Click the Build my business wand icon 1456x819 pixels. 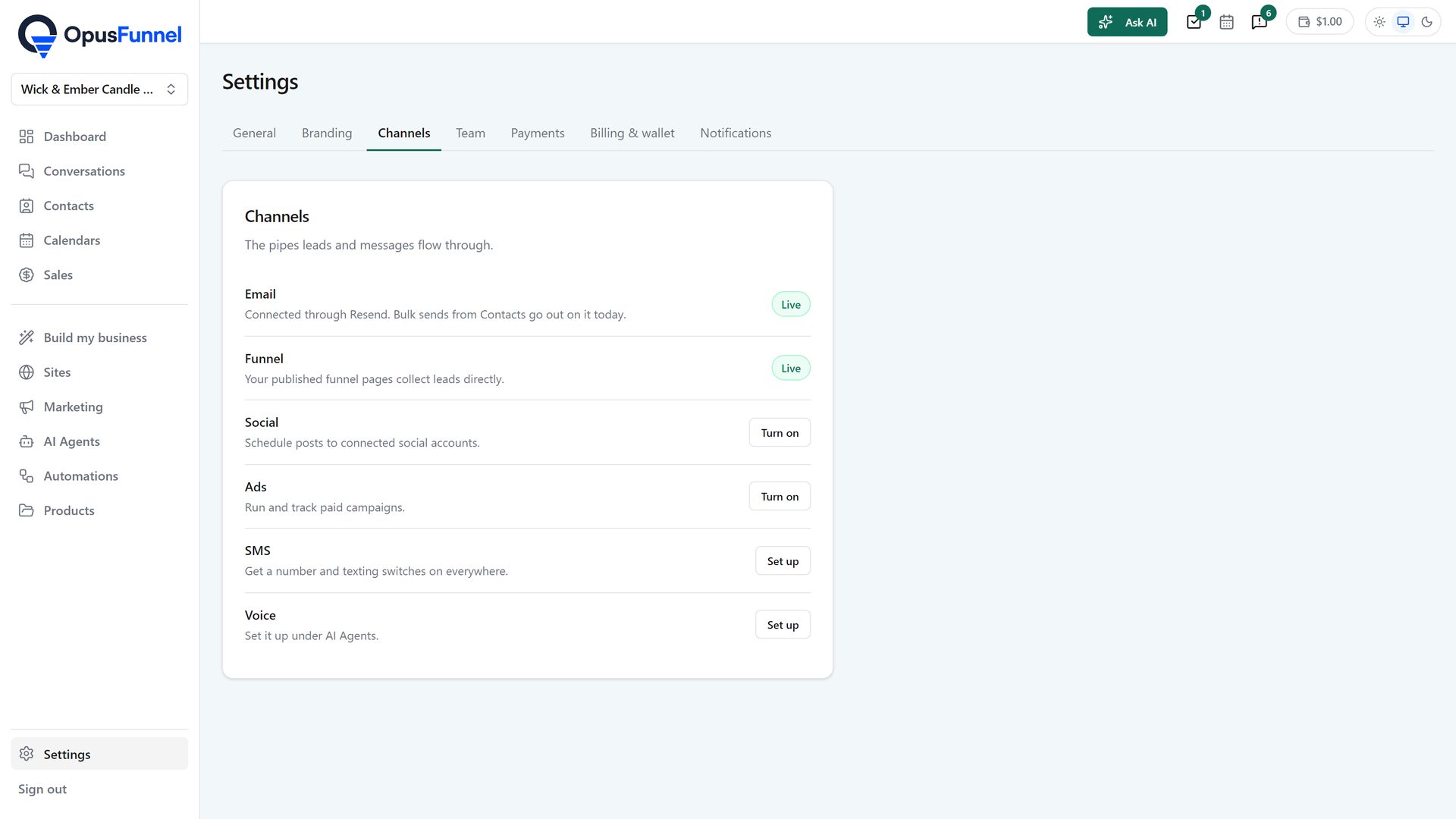coord(27,337)
